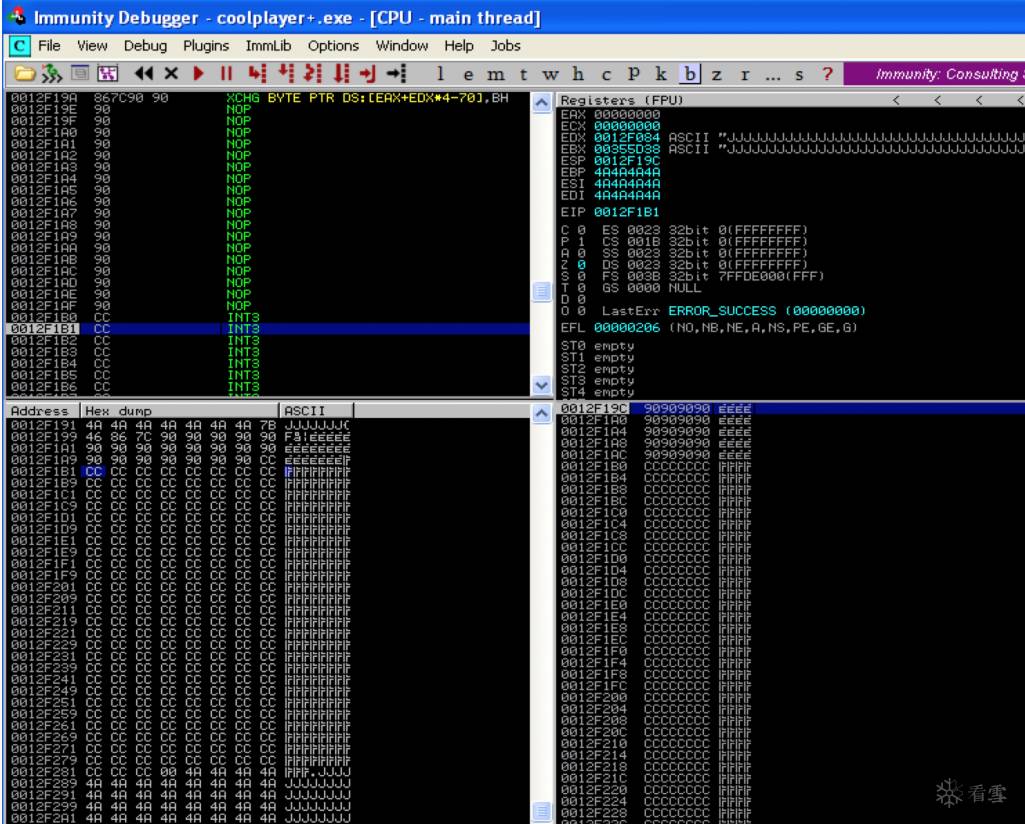Viewport: 1025px width, 824px height.
Task: Restart the program with the rewind icon
Action: (x=143, y=73)
